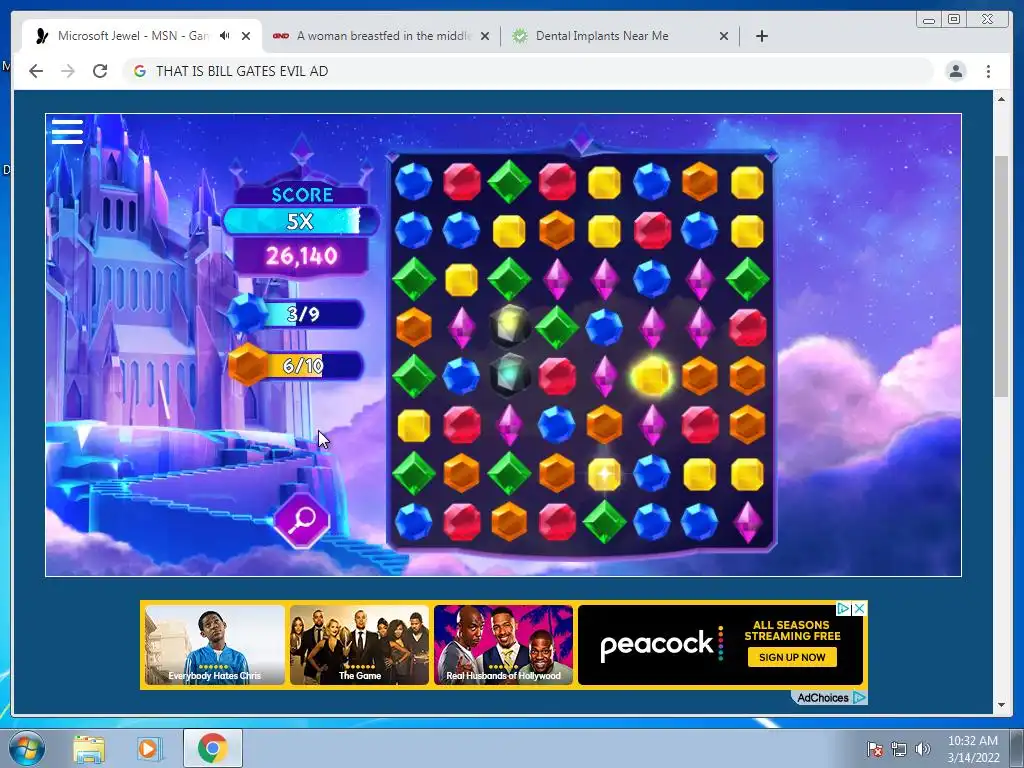Viewport: 1024px width, 768px height.
Task: Close the Microsoft Jewel tab
Action: [246, 36]
